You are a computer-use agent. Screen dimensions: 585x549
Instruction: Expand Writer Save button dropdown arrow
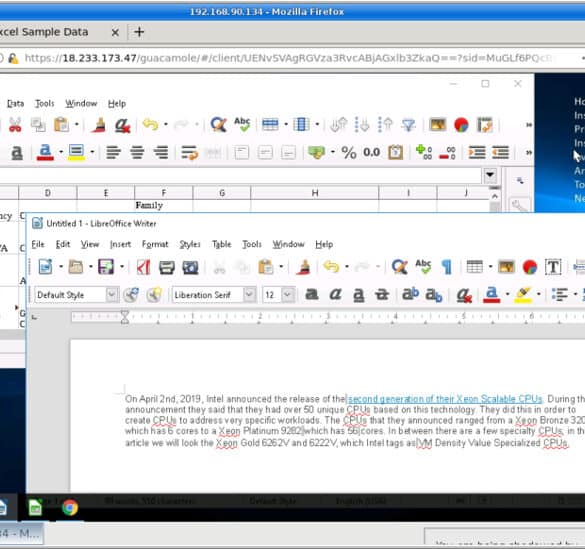coord(122,267)
